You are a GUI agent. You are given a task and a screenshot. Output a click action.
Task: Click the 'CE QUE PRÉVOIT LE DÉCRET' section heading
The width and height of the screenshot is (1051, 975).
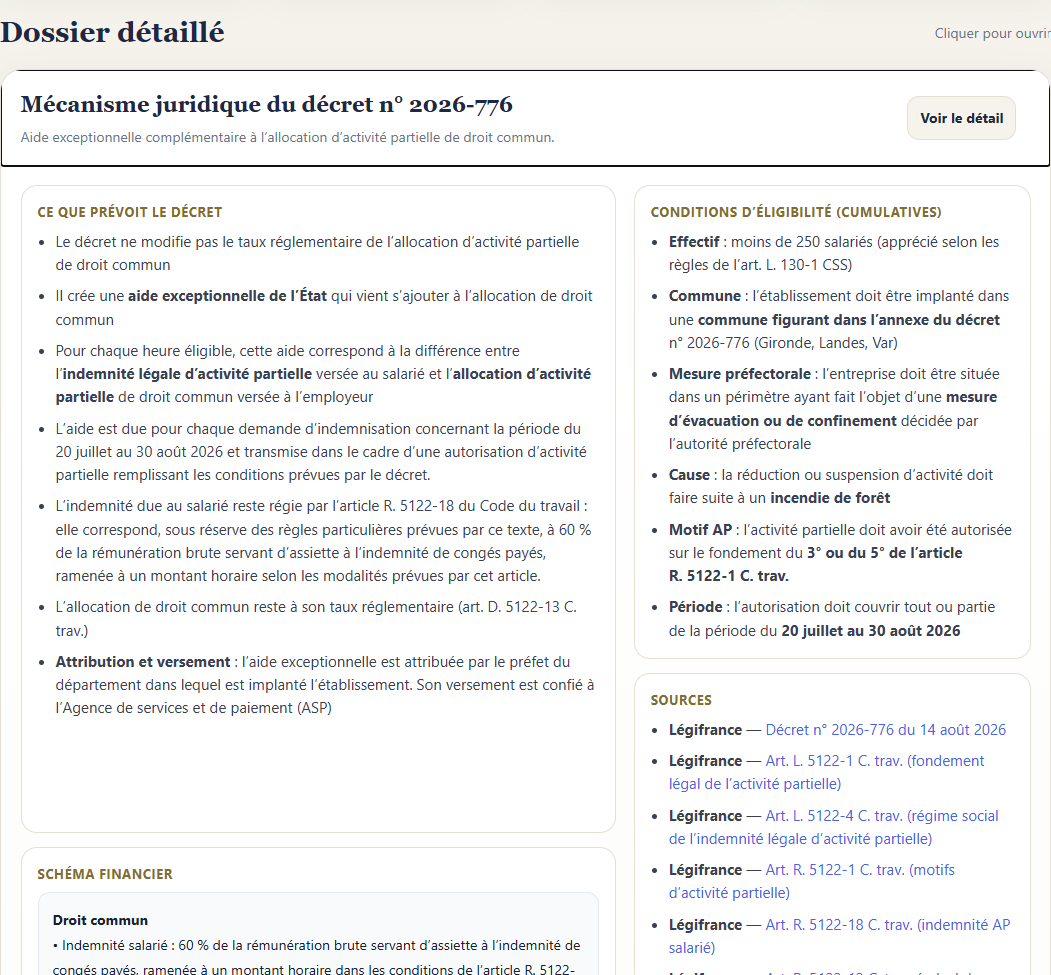coord(129,212)
